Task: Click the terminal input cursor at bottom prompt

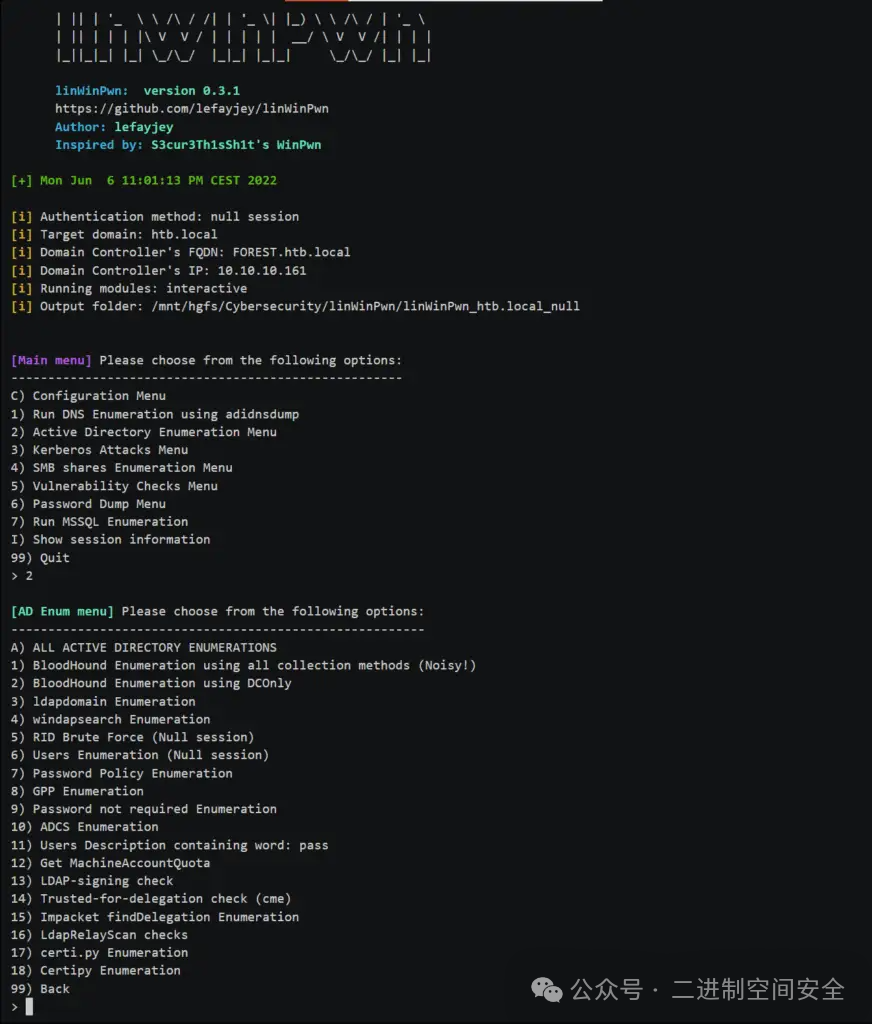Action: 29,1007
